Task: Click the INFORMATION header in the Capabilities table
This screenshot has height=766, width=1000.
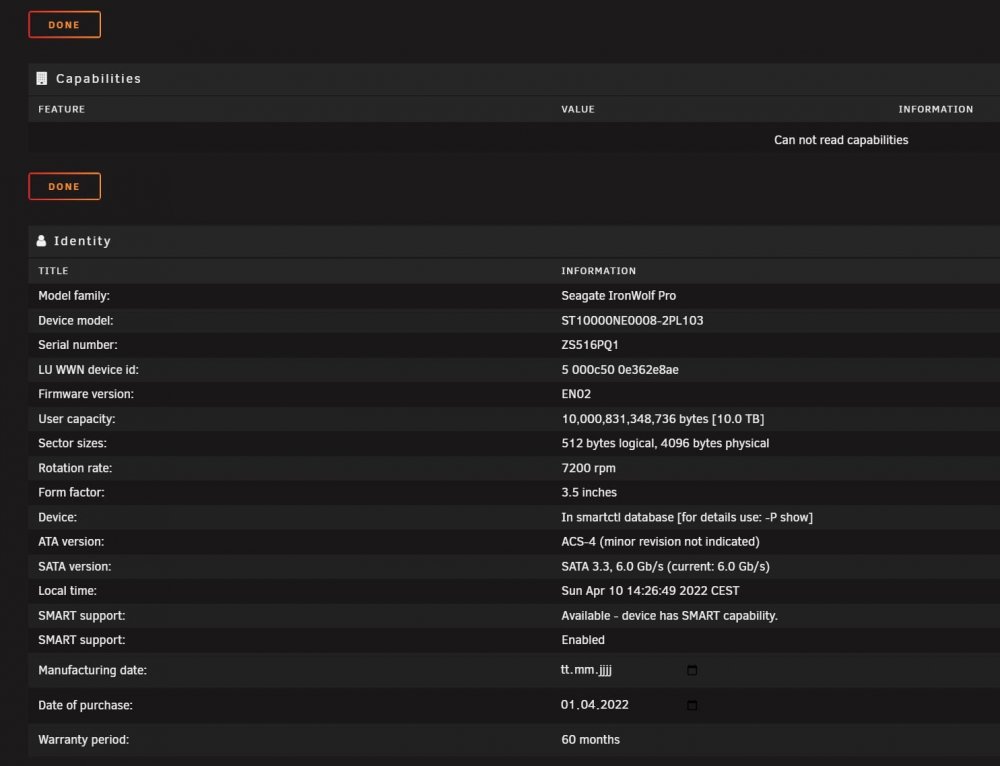Action: 936,109
